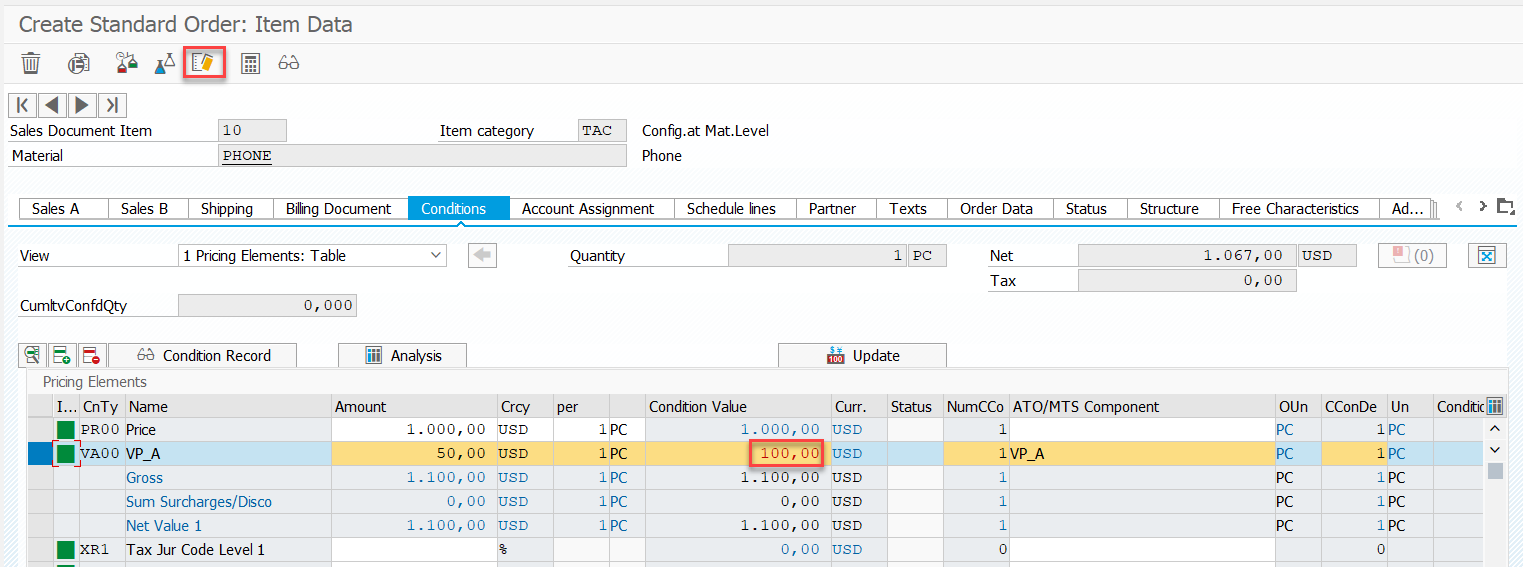Click the blue X box icon right of Net

point(1486,256)
